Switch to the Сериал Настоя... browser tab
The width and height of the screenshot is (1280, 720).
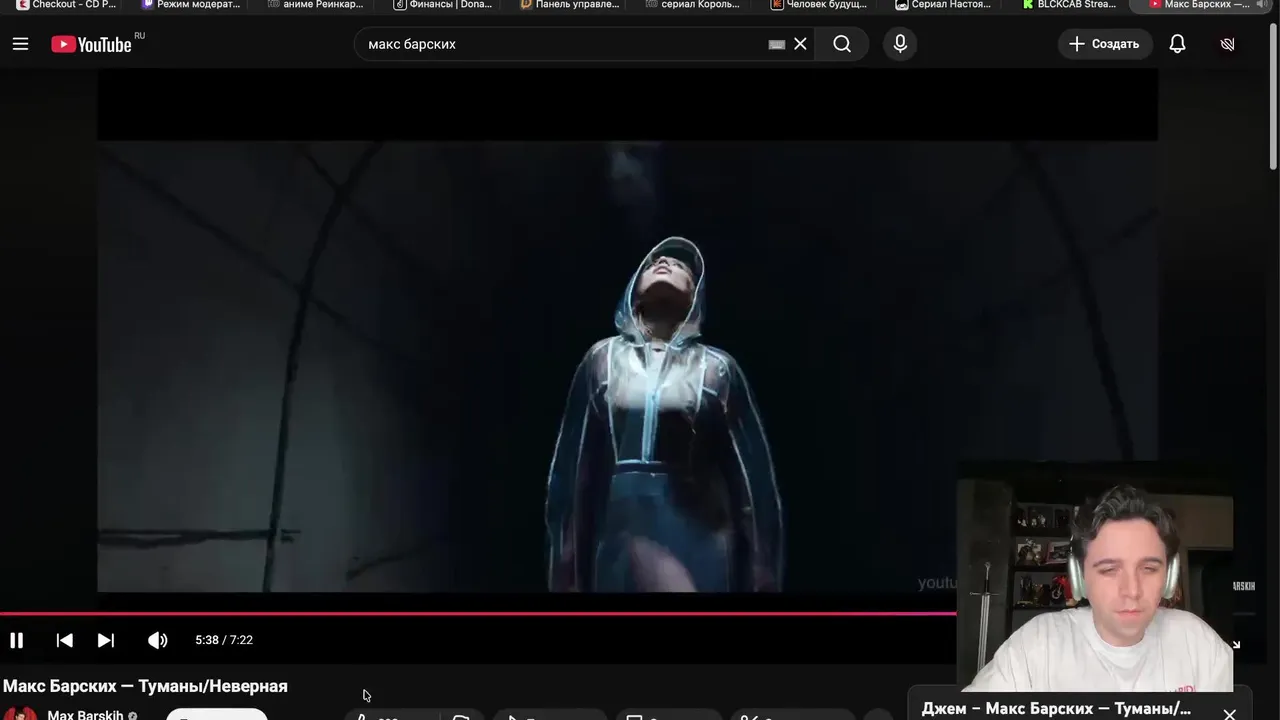(x=944, y=5)
